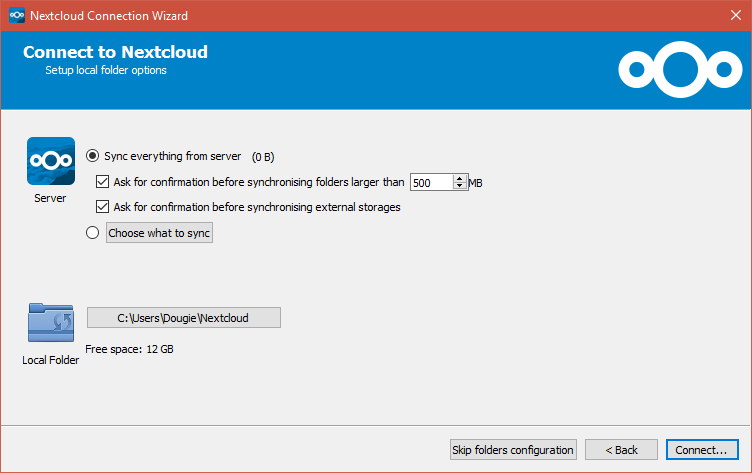Screen dimensions: 752x473
Task: Click Skip folders configuration button
Action: click(513, 449)
